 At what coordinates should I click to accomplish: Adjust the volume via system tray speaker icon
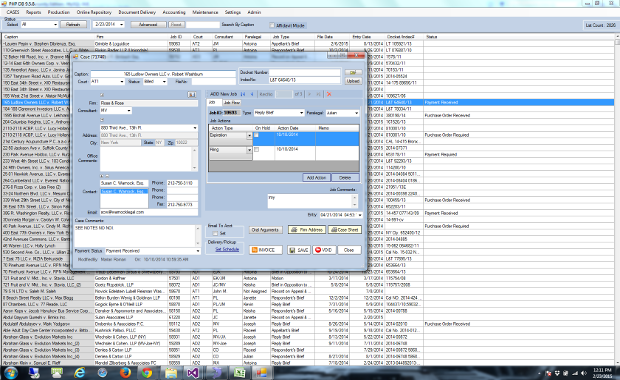(x=584, y=373)
